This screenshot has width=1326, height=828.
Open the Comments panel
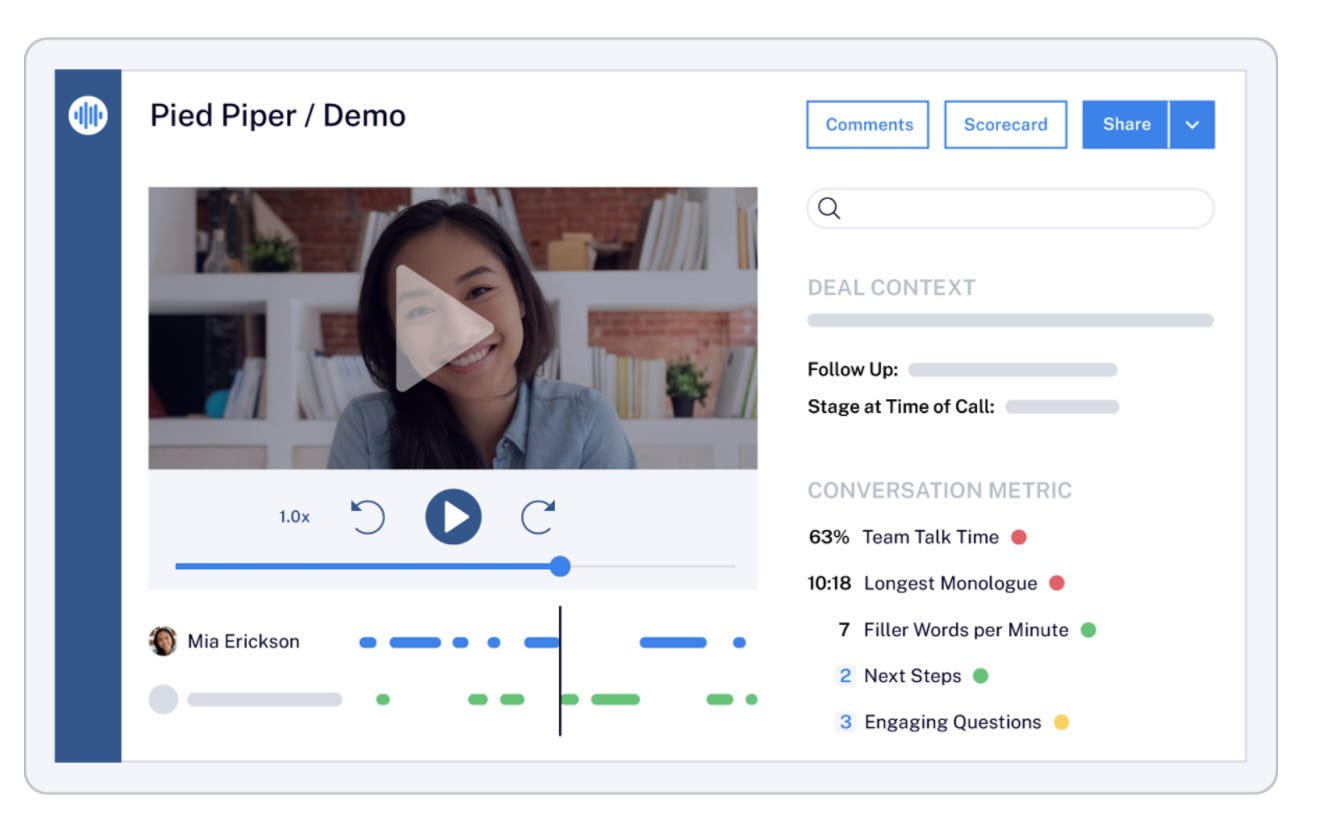tap(868, 125)
